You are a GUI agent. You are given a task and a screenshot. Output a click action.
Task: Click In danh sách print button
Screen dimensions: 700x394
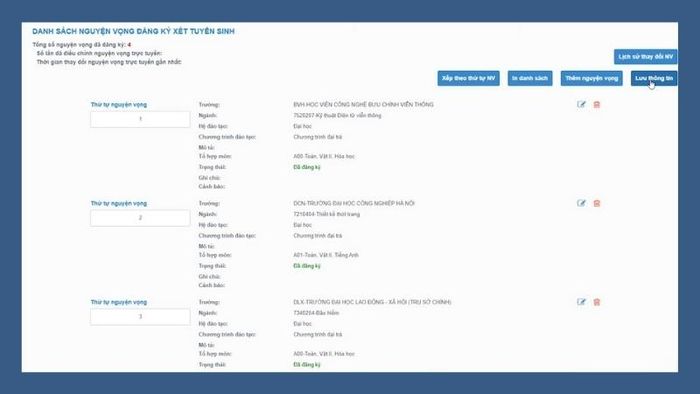coord(530,78)
